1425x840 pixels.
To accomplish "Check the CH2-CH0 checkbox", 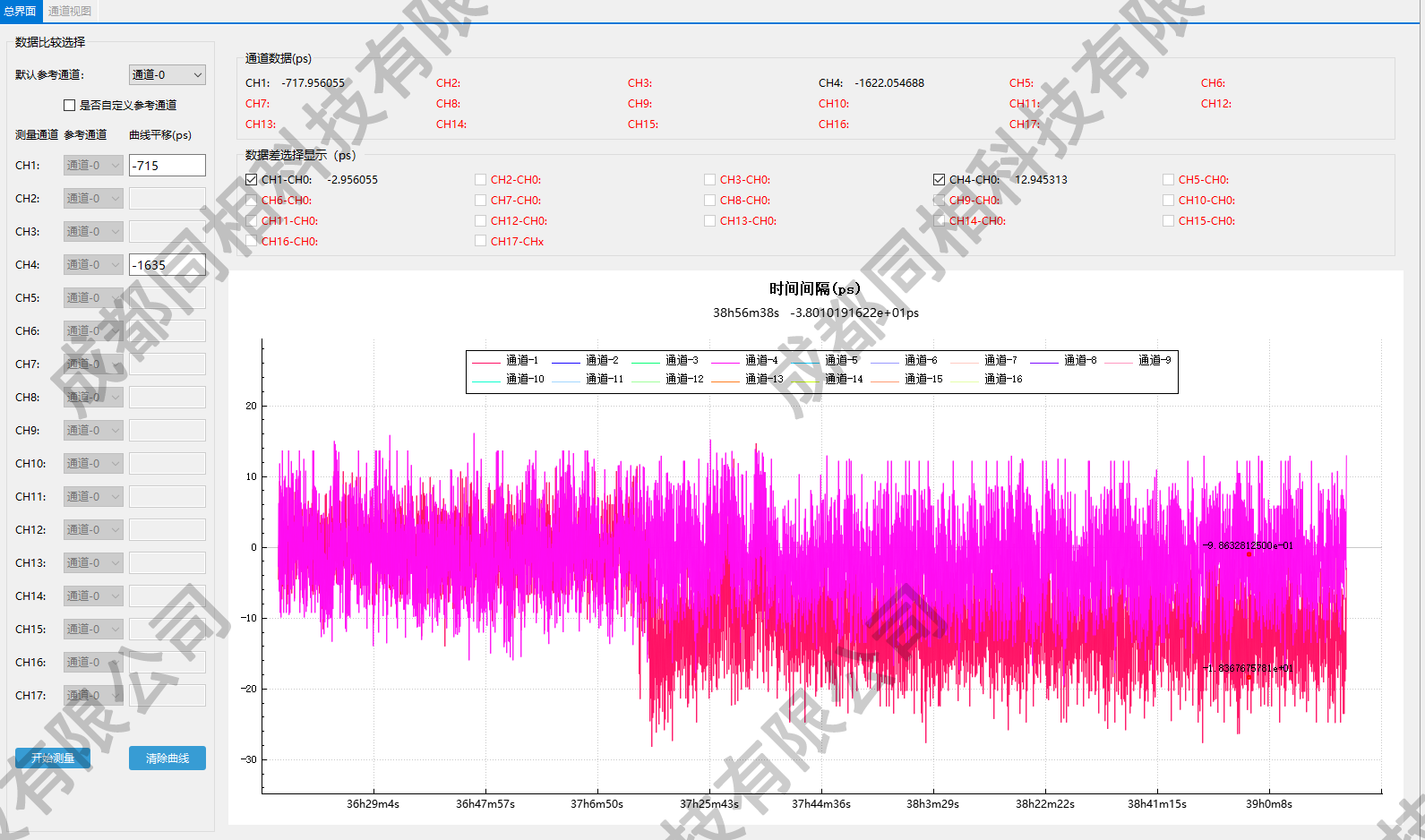I will [481, 180].
